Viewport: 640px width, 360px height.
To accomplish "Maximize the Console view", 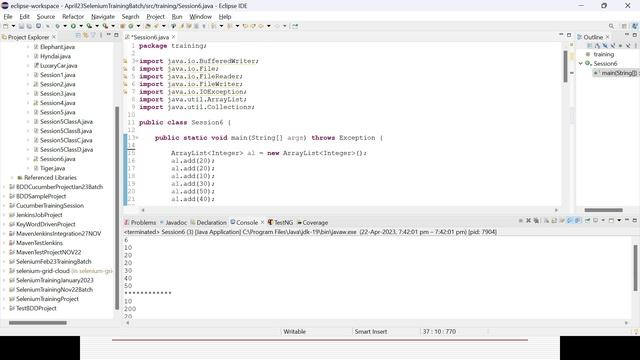I will pos(634,220).
